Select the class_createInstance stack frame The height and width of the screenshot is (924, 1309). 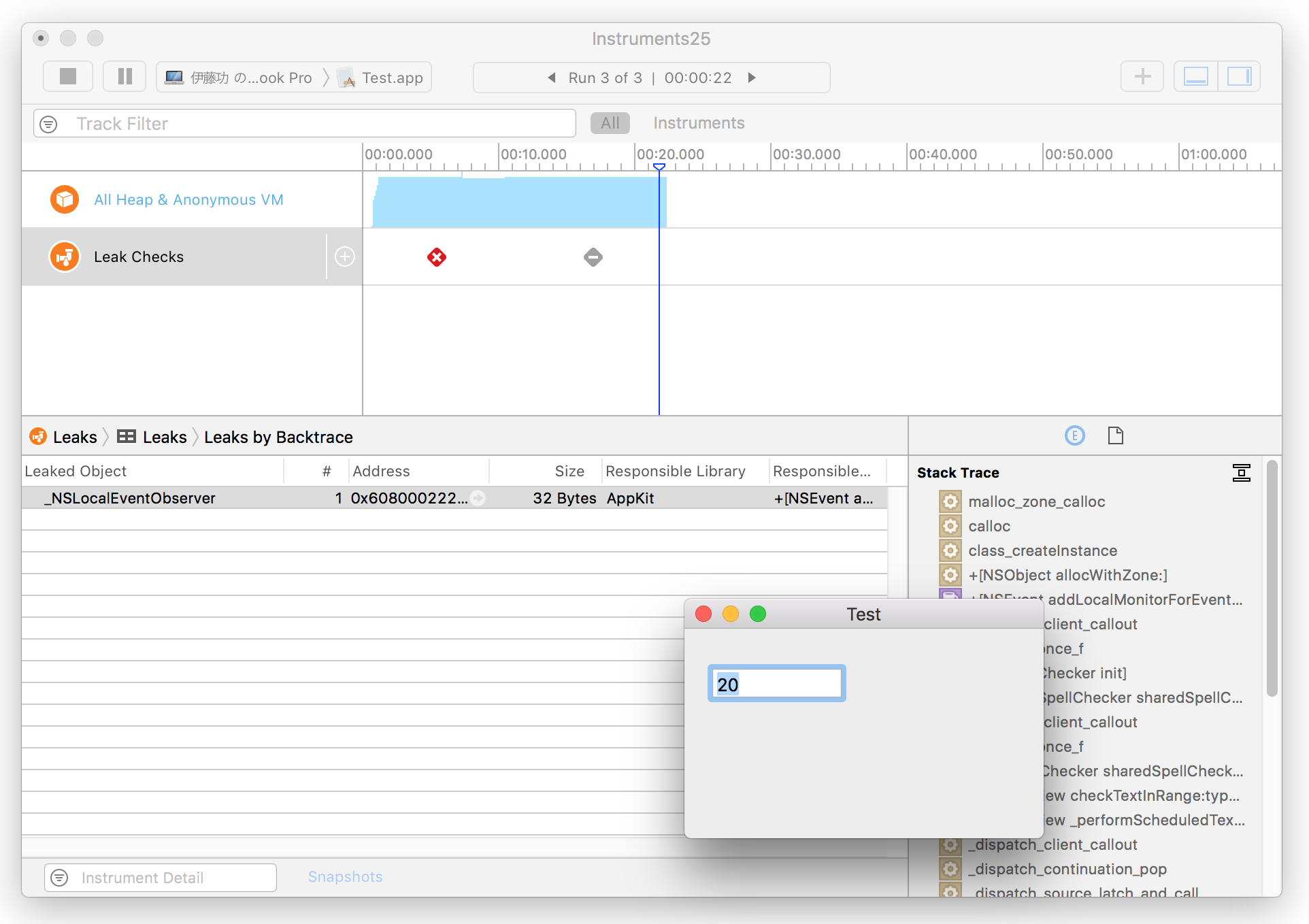[1042, 550]
